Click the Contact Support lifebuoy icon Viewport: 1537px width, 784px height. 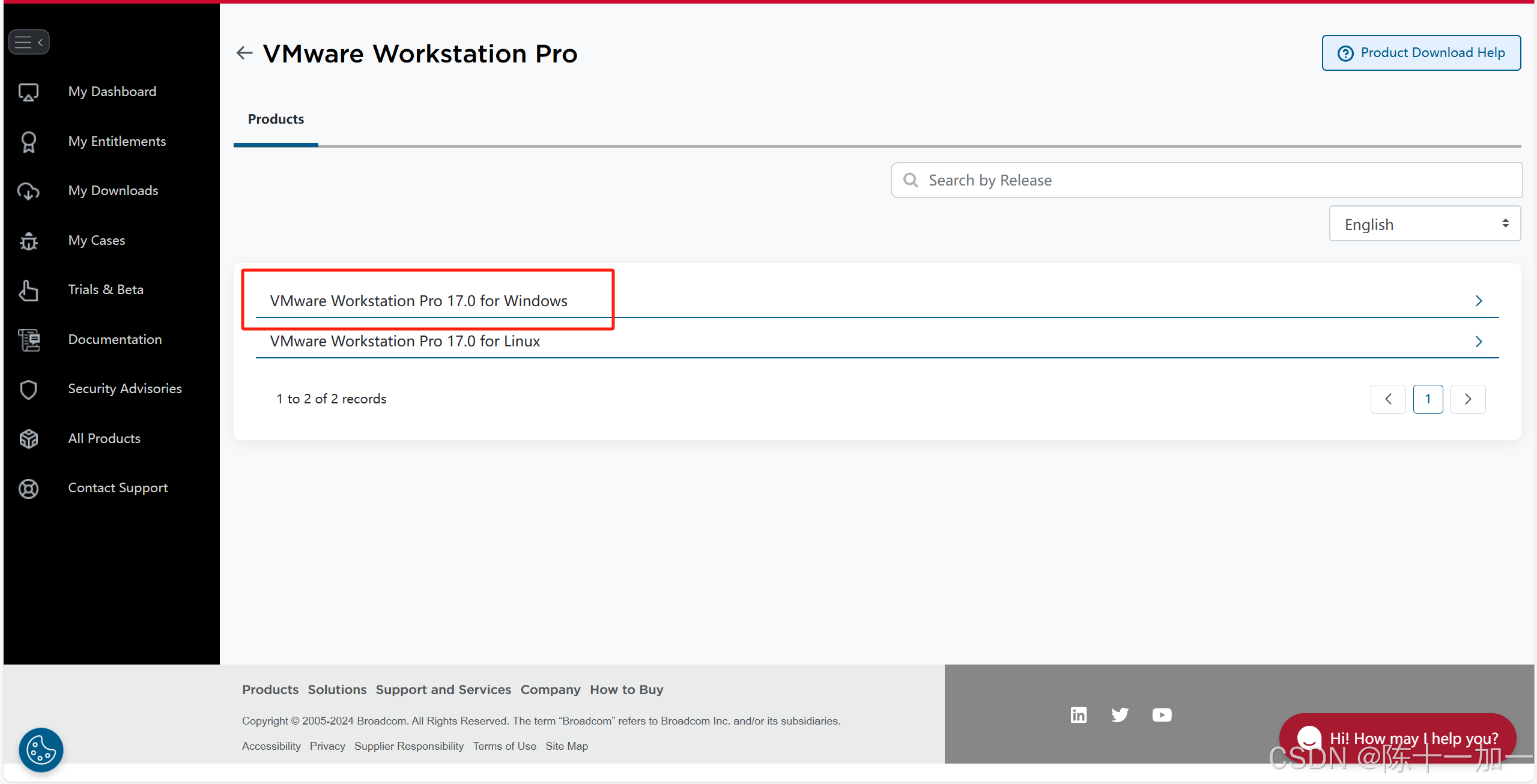(x=28, y=489)
